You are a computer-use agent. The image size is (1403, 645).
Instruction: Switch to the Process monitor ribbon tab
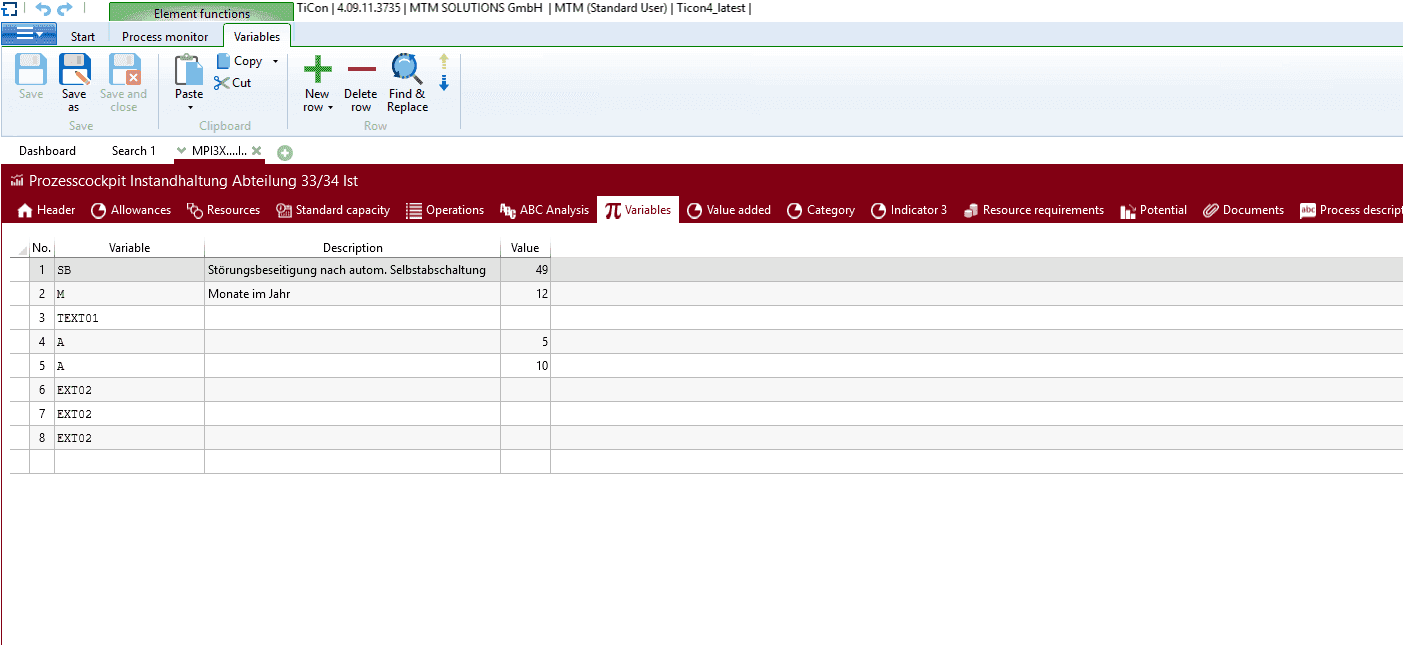pyautogui.click(x=165, y=37)
